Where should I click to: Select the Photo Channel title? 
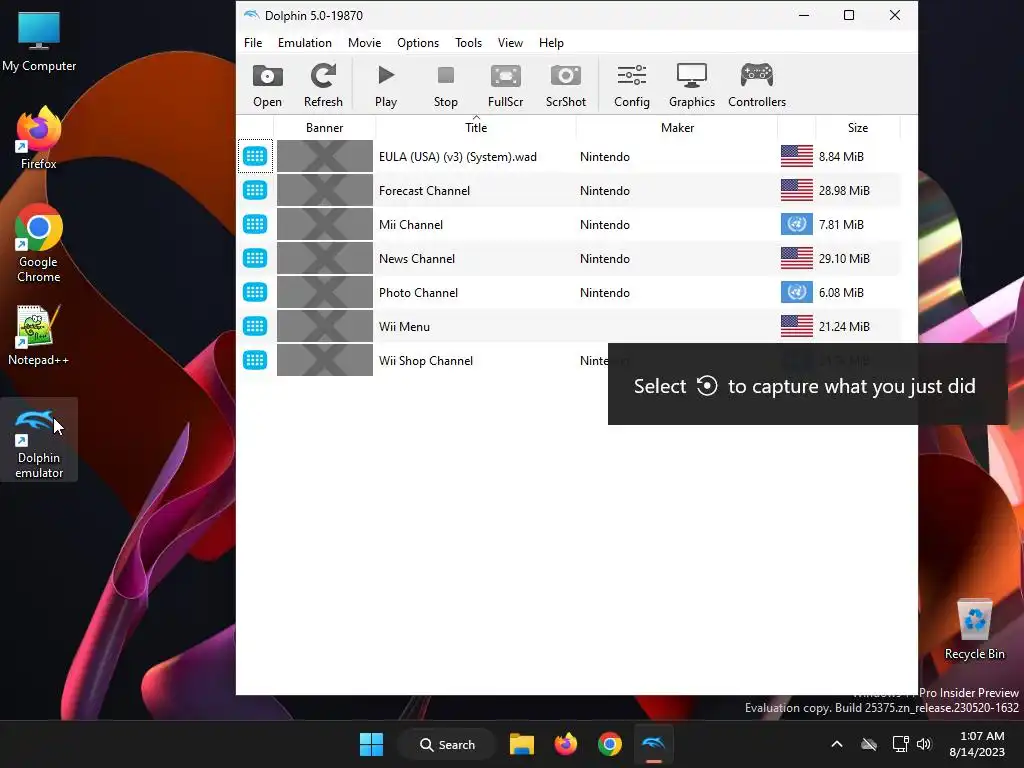click(x=418, y=293)
